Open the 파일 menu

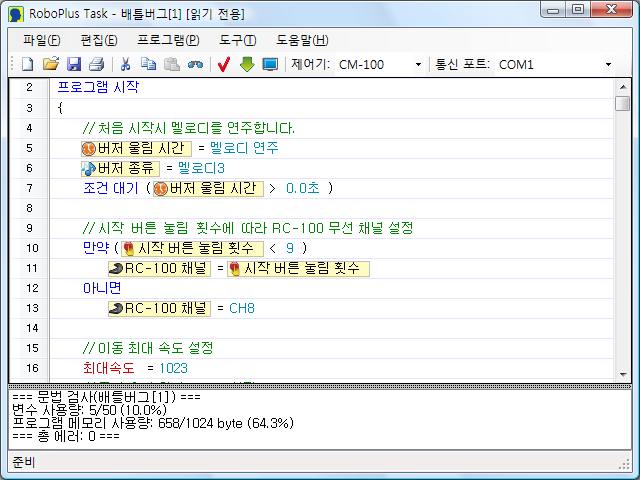coord(41,40)
